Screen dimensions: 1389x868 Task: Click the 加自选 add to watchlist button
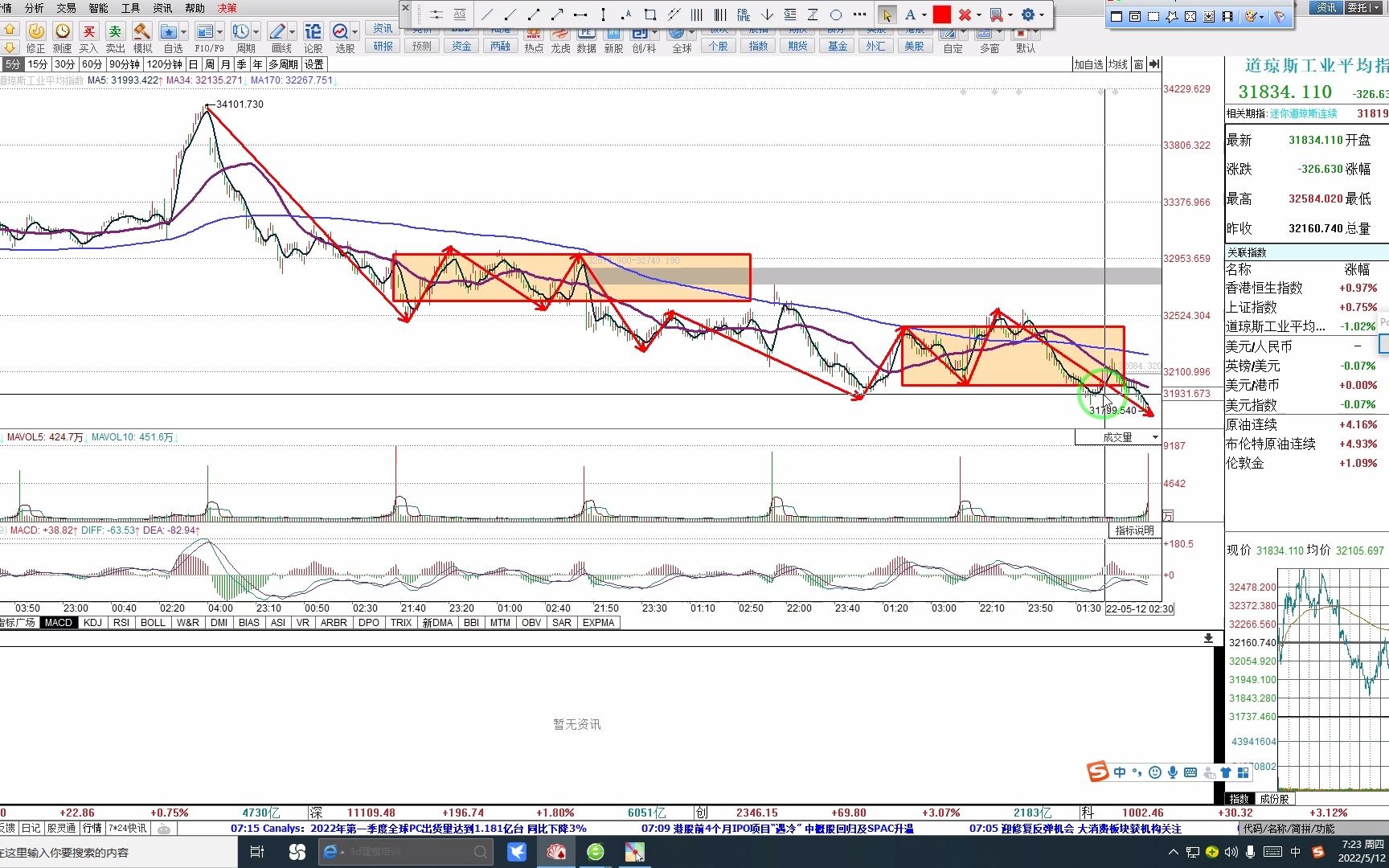[x=1088, y=64]
